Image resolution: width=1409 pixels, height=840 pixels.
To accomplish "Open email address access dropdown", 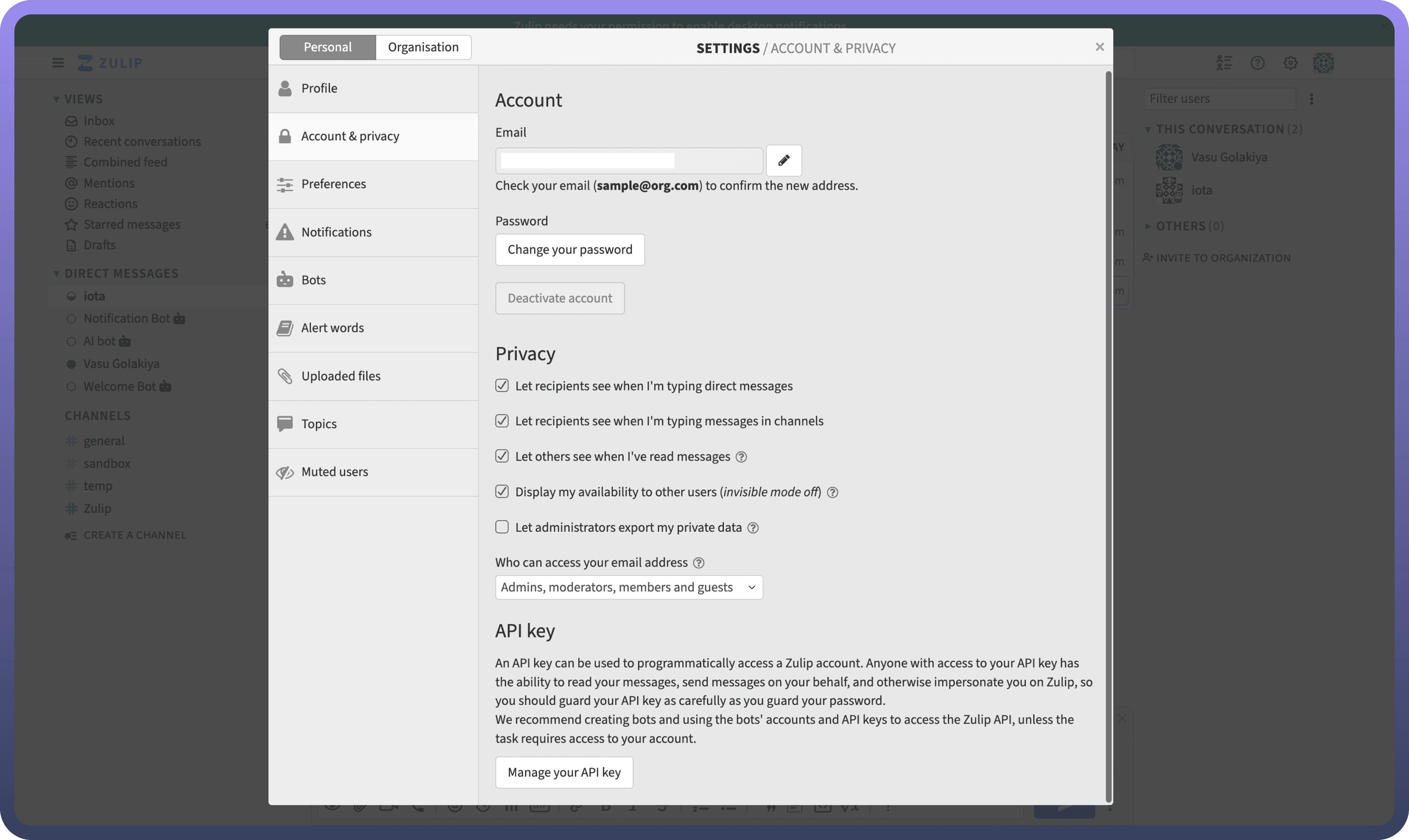I will click(x=629, y=587).
